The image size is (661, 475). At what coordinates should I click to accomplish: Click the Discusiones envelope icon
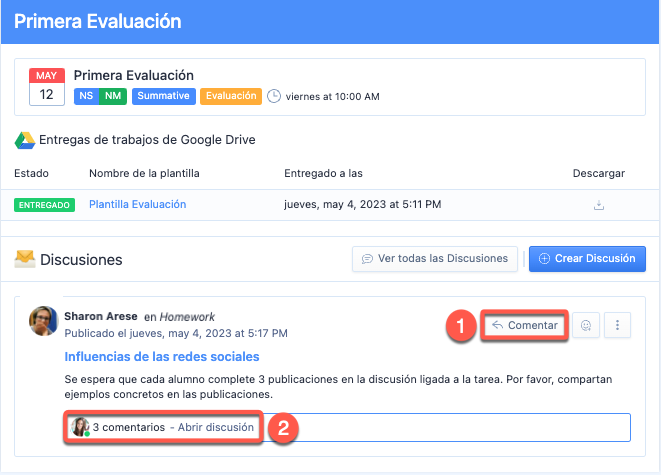24,259
